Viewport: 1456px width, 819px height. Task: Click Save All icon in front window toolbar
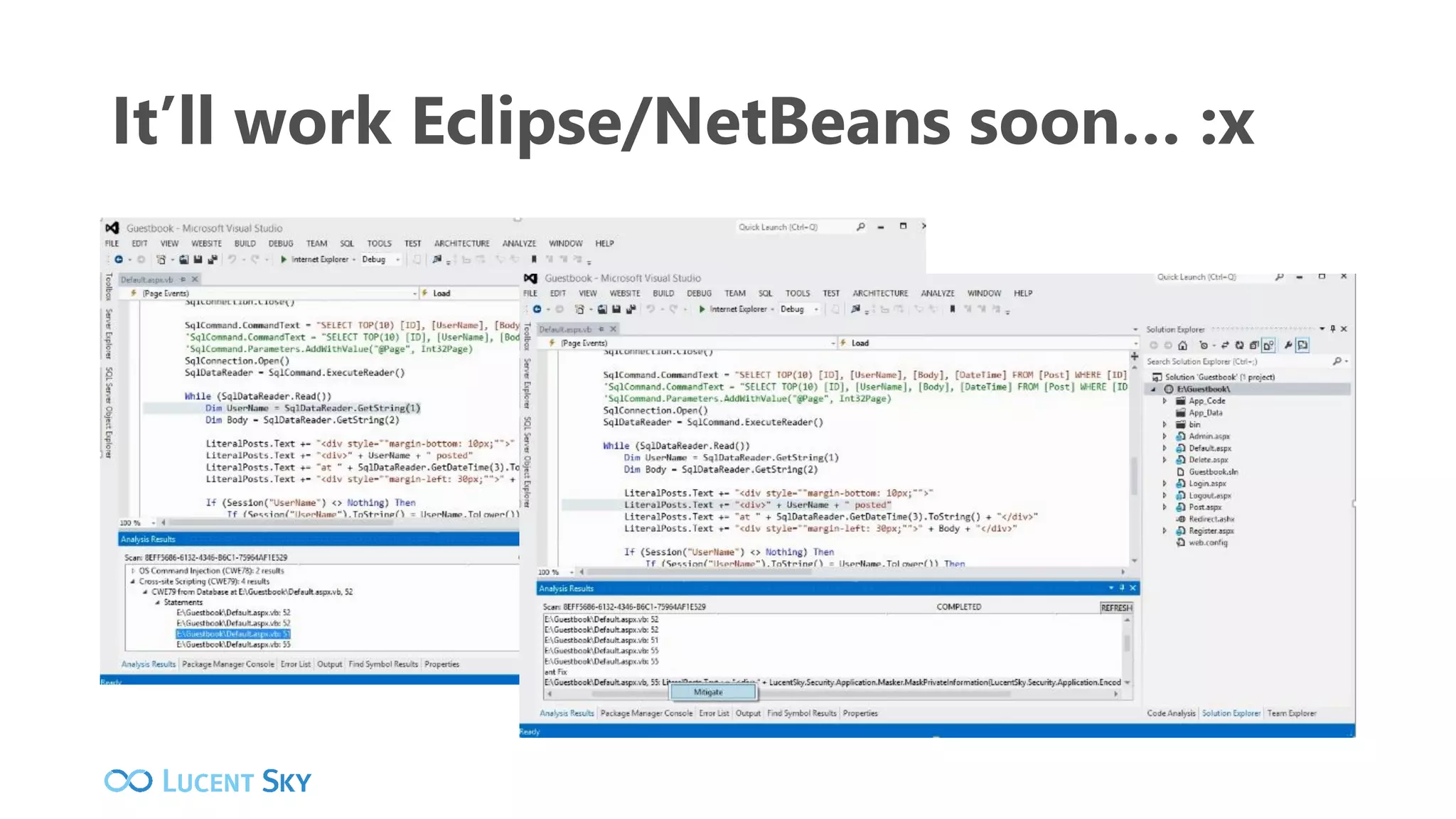tap(631, 309)
